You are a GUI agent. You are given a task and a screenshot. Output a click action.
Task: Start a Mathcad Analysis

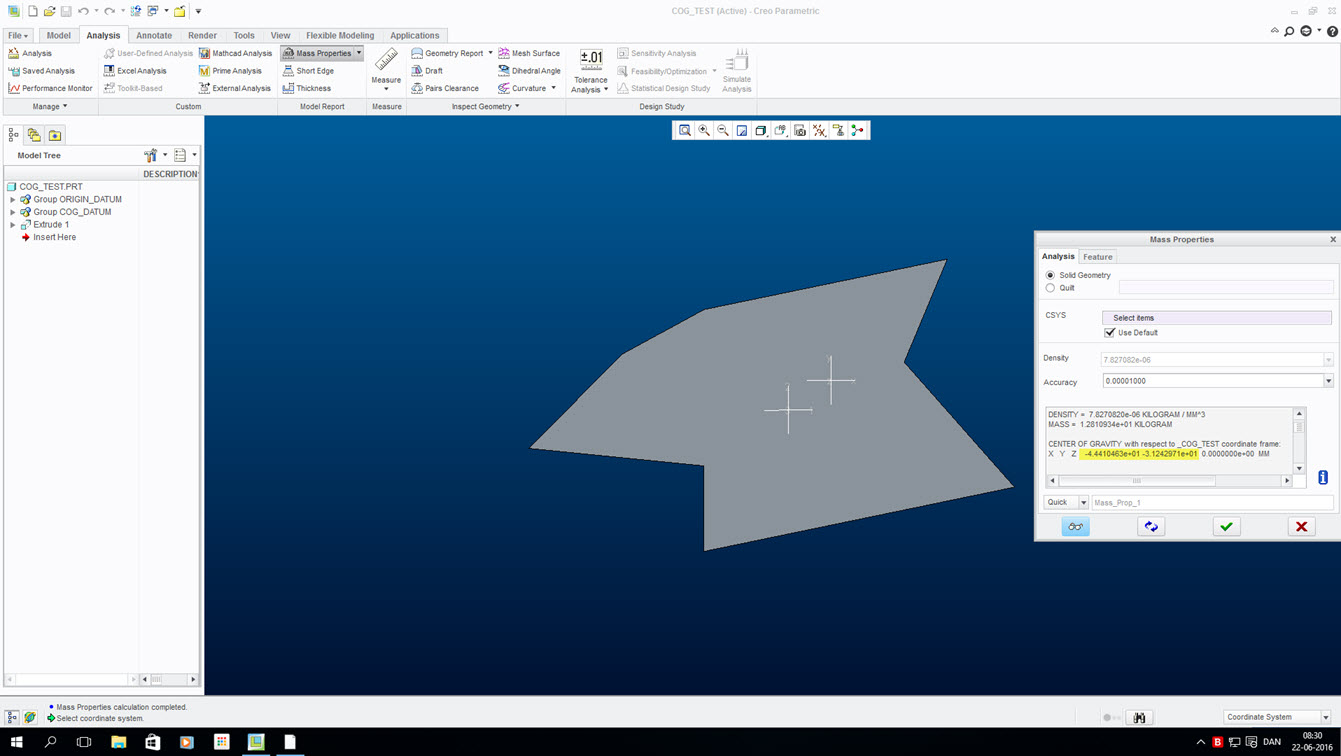point(235,53)
